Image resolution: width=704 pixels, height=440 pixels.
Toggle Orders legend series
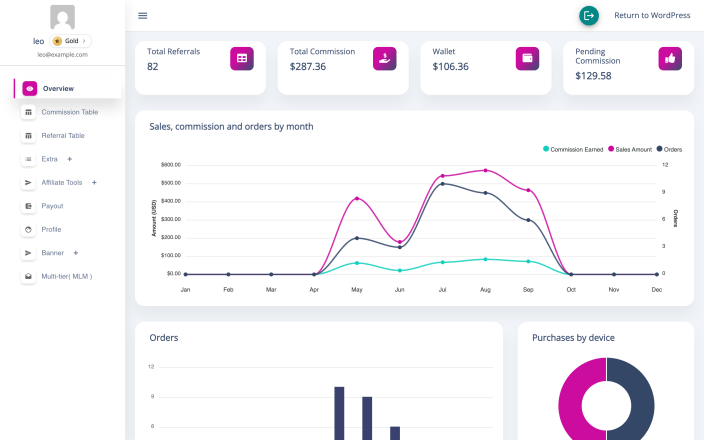pos(669,150)
